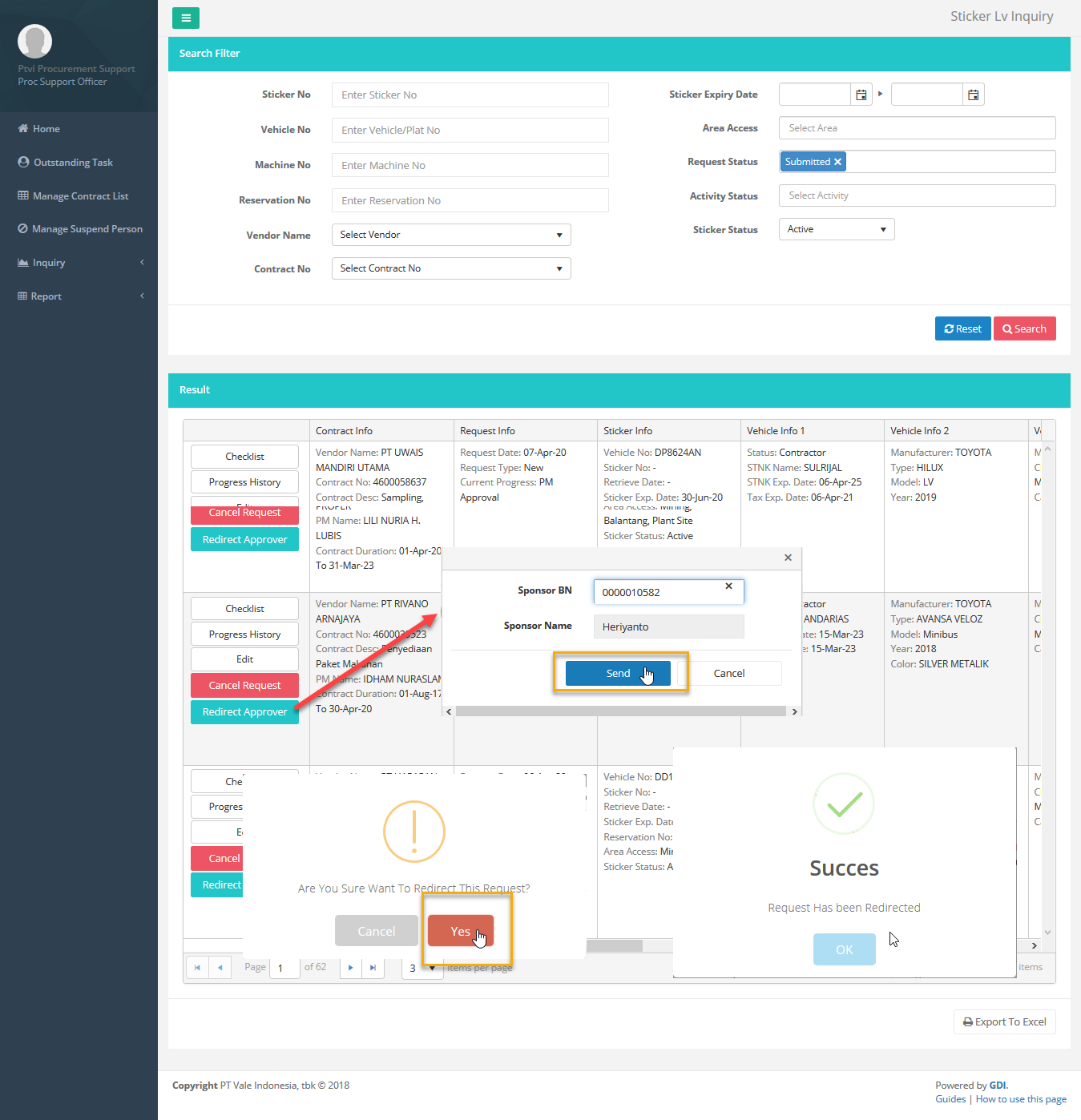Close the sponsor redirect dialog
1081x1120 pixels.
pyautogui.click(x=788, y=558)
